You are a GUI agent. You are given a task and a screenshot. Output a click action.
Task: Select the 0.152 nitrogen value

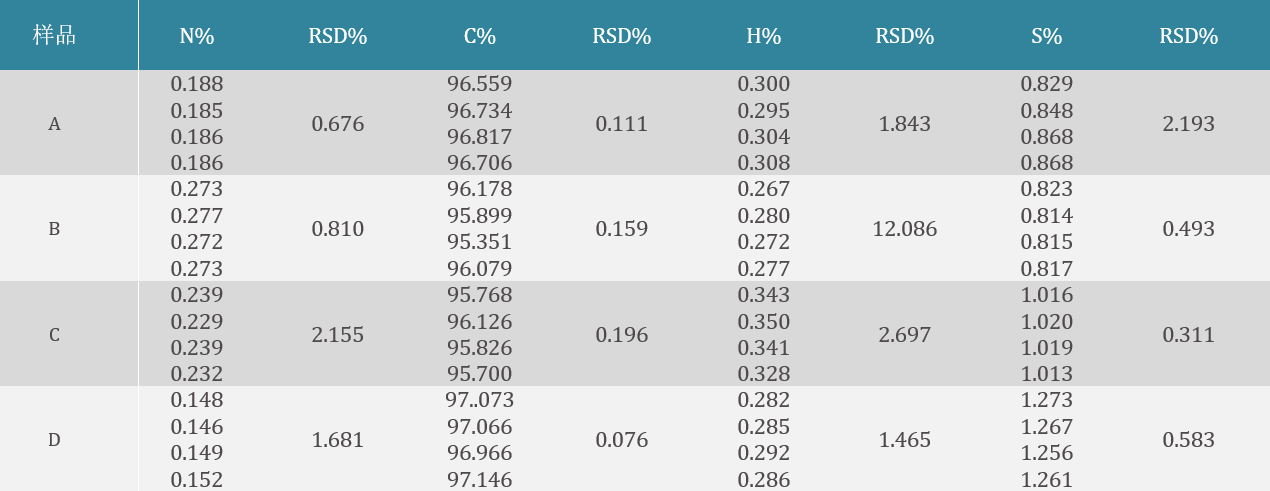[x=197, y=479]
